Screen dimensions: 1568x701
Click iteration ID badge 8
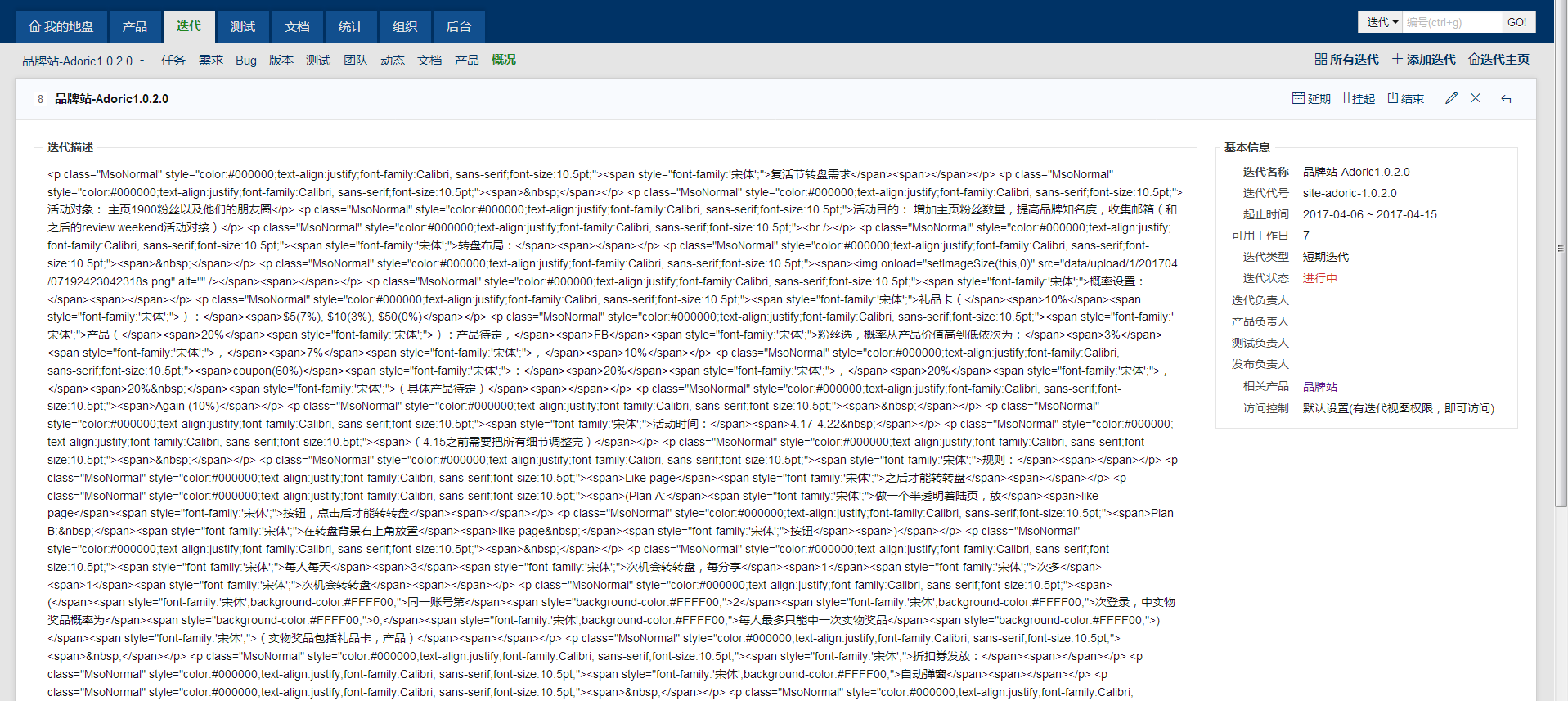pos(40,99)
